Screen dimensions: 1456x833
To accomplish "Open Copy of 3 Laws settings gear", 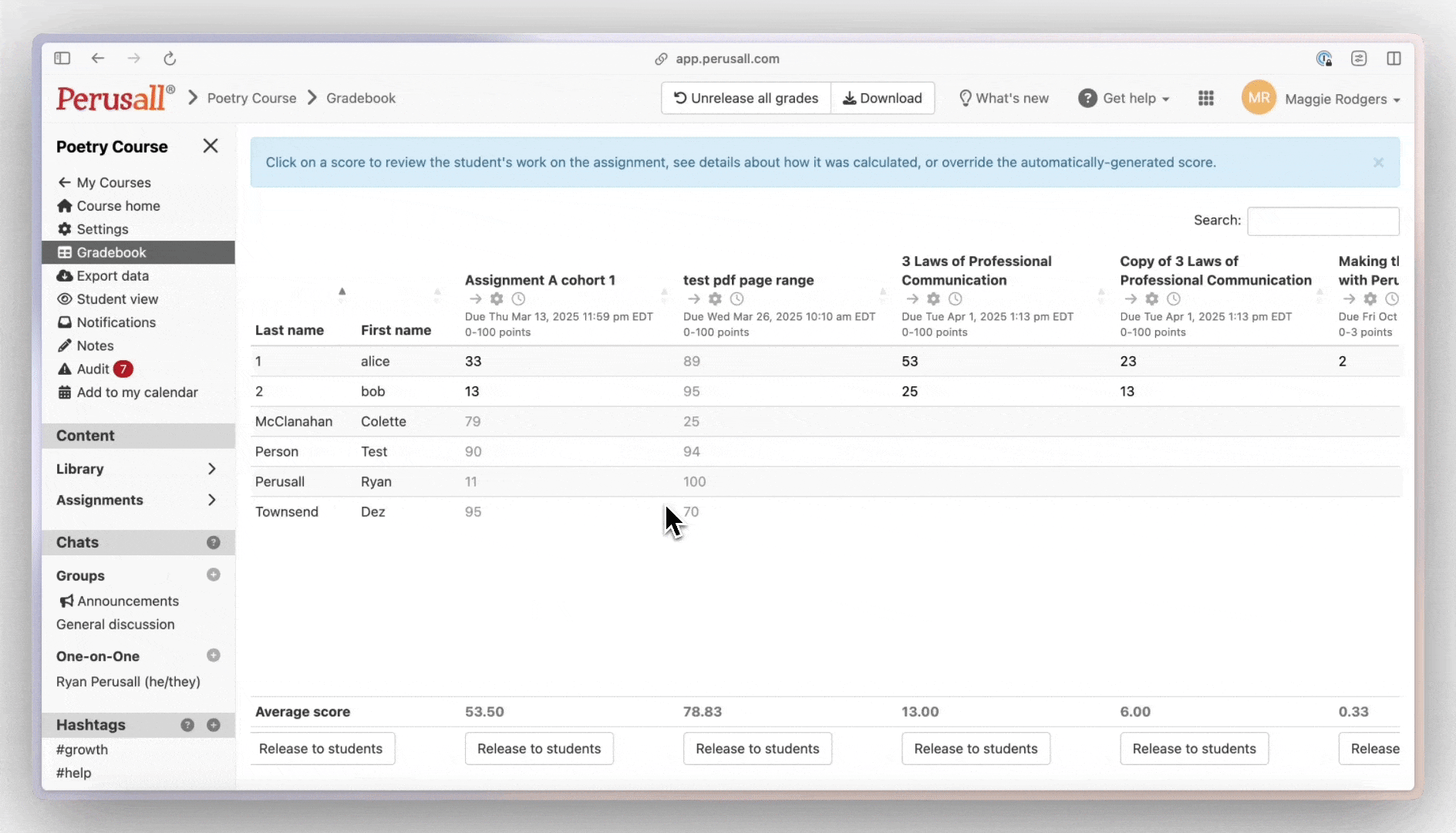I will (x=1151, y=299).
